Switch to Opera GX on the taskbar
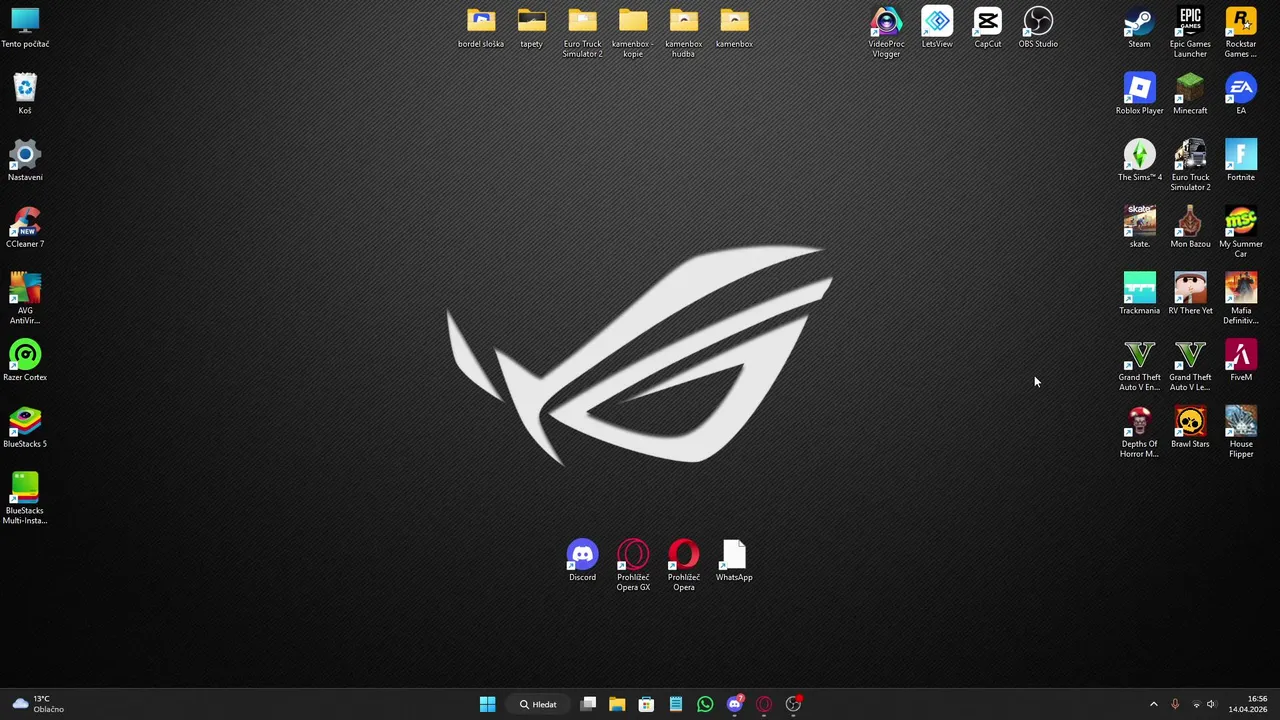Image resolution: width=1280 pixels, height=720 pixels. point(764,704)
